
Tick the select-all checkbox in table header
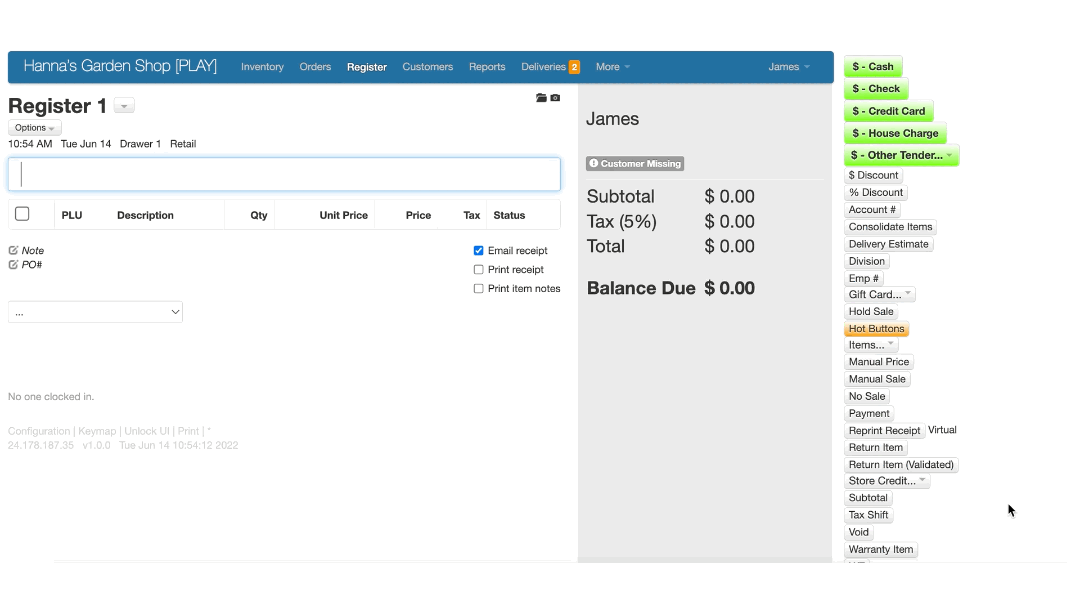pyautogui.click(x=22, y=214)
